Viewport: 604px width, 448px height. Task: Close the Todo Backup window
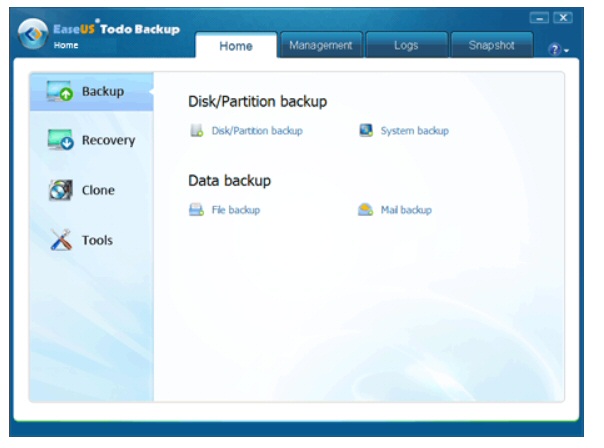(x=563, y=18)
